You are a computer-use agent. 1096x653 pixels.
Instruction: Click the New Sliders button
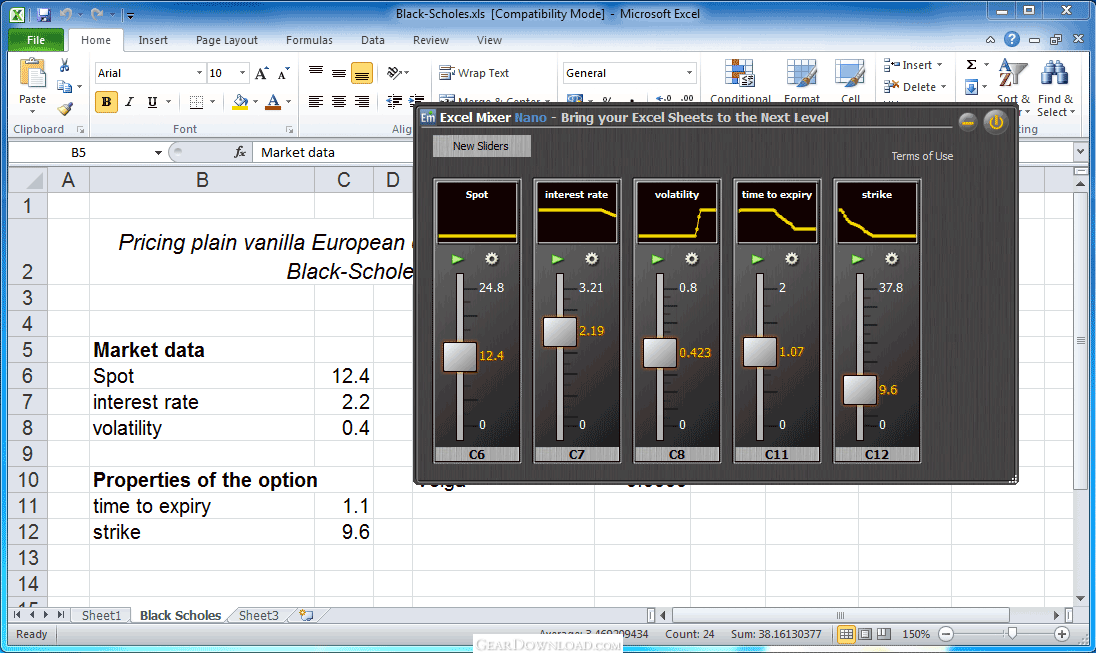coord(481,146)
